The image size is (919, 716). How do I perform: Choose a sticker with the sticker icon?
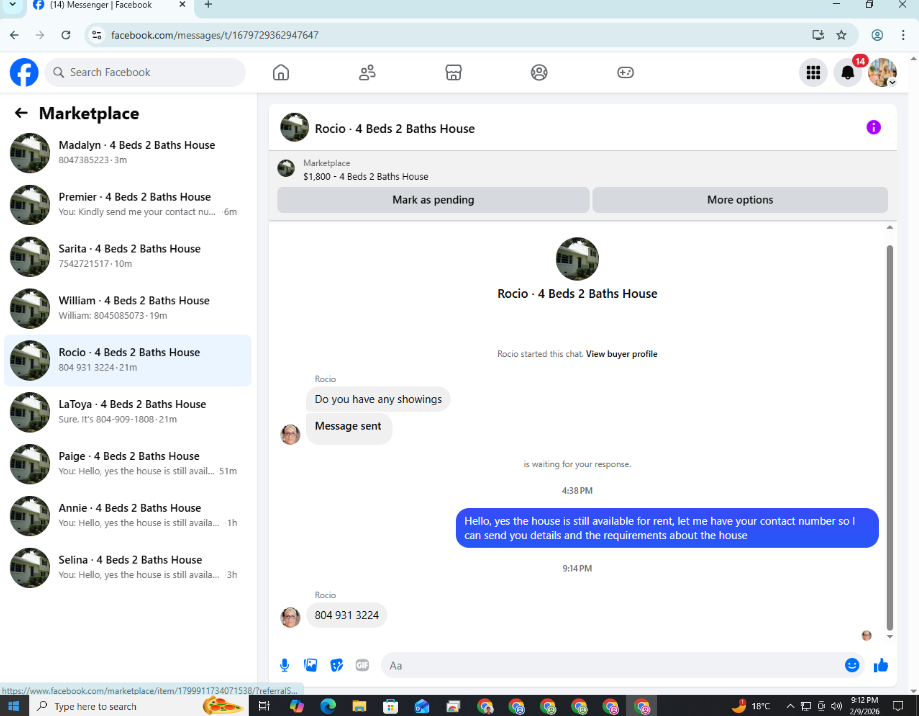pos(336,665)
